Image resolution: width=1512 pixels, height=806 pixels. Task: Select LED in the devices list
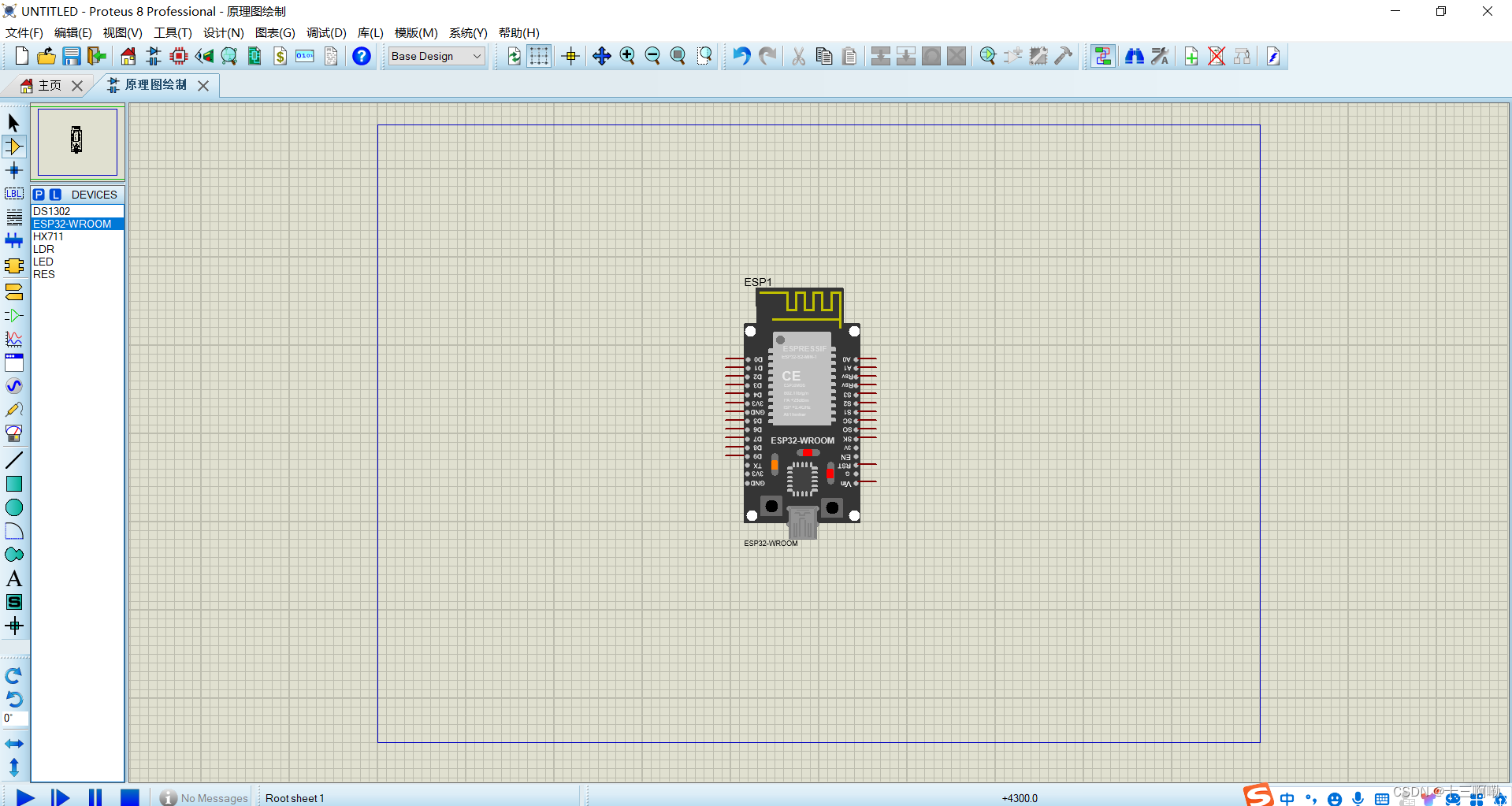(77, 262)
